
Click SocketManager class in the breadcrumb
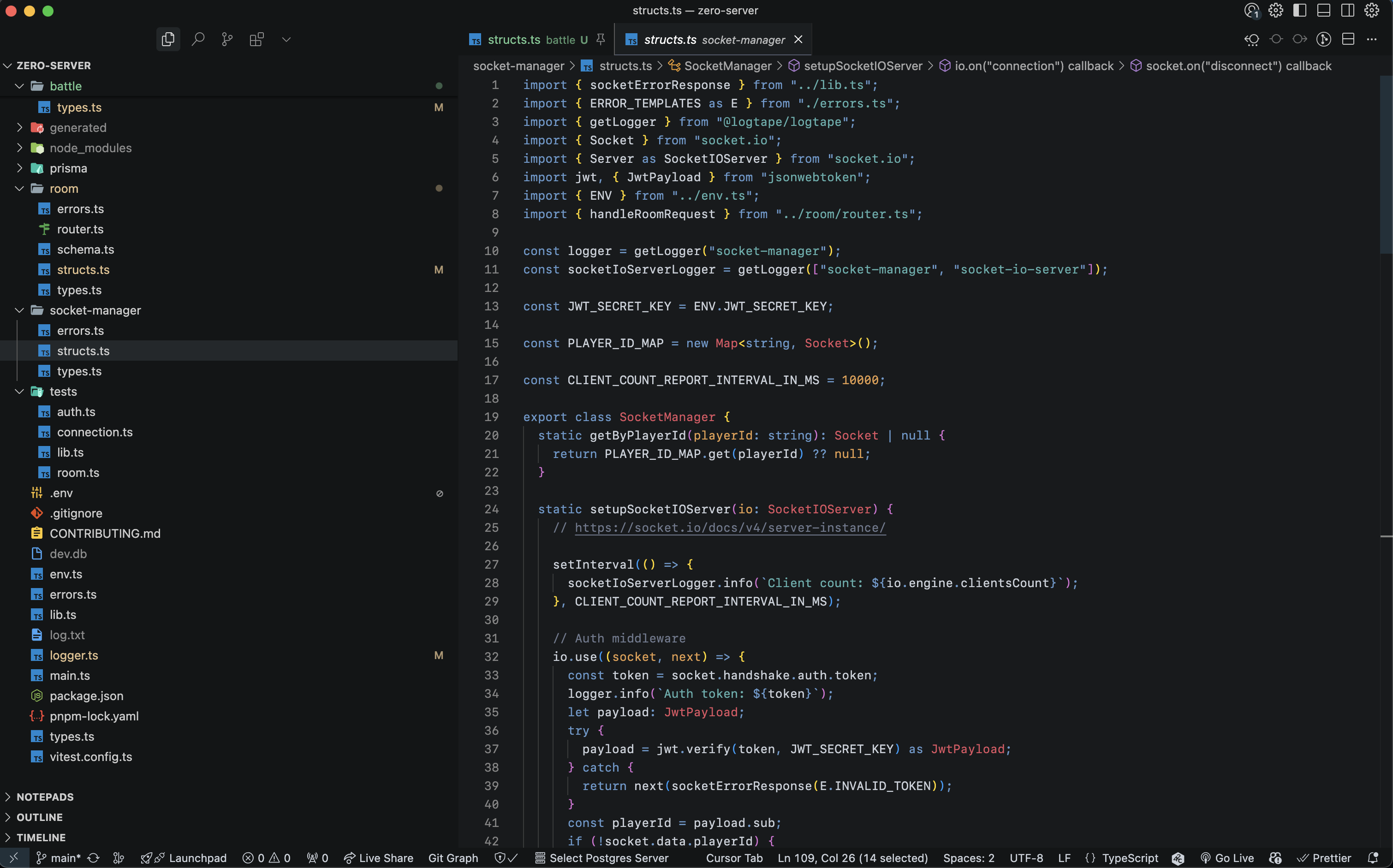727,66
